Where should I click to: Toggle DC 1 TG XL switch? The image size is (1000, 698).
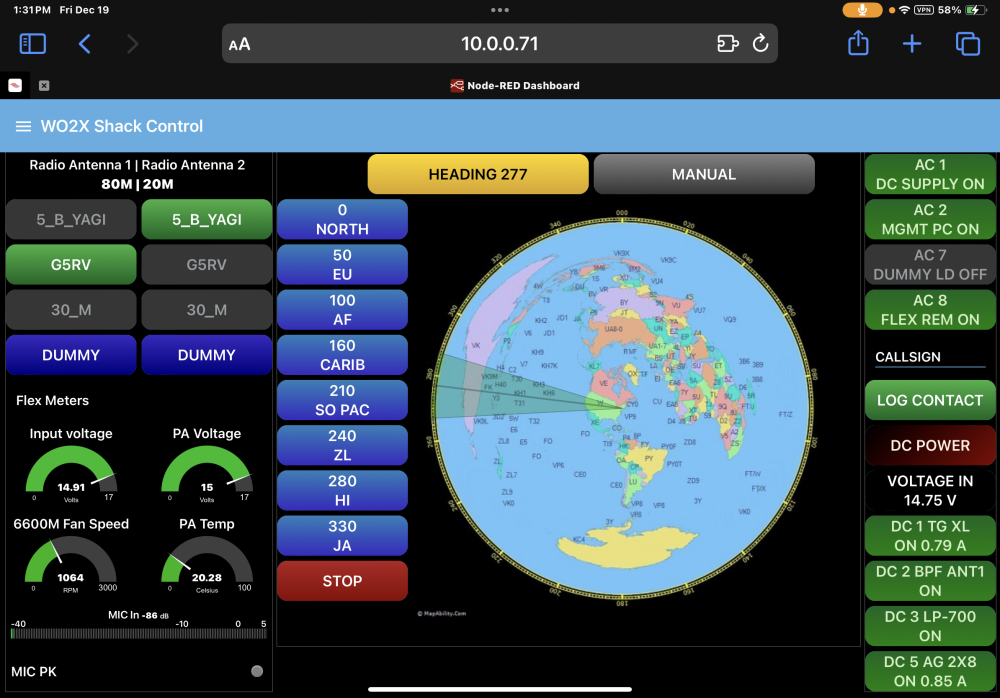pos(930,536)
